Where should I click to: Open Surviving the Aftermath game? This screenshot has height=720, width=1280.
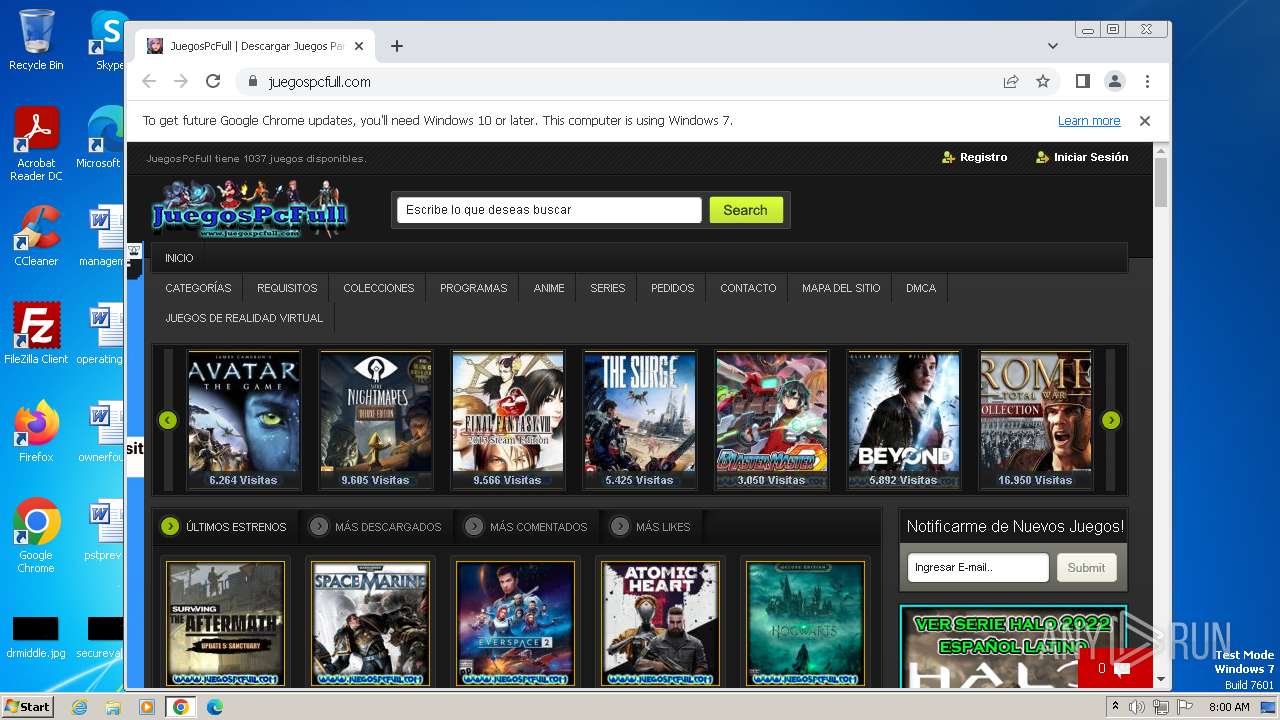coord(226,623)
